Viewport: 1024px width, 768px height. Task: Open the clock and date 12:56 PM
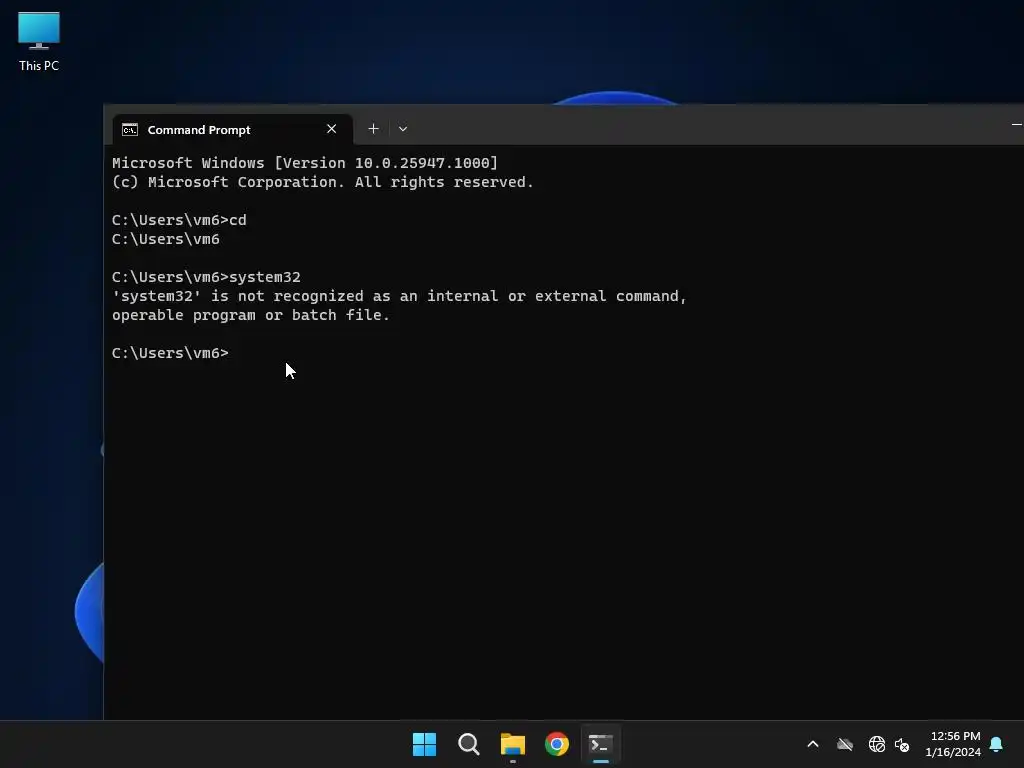point(953,744)
